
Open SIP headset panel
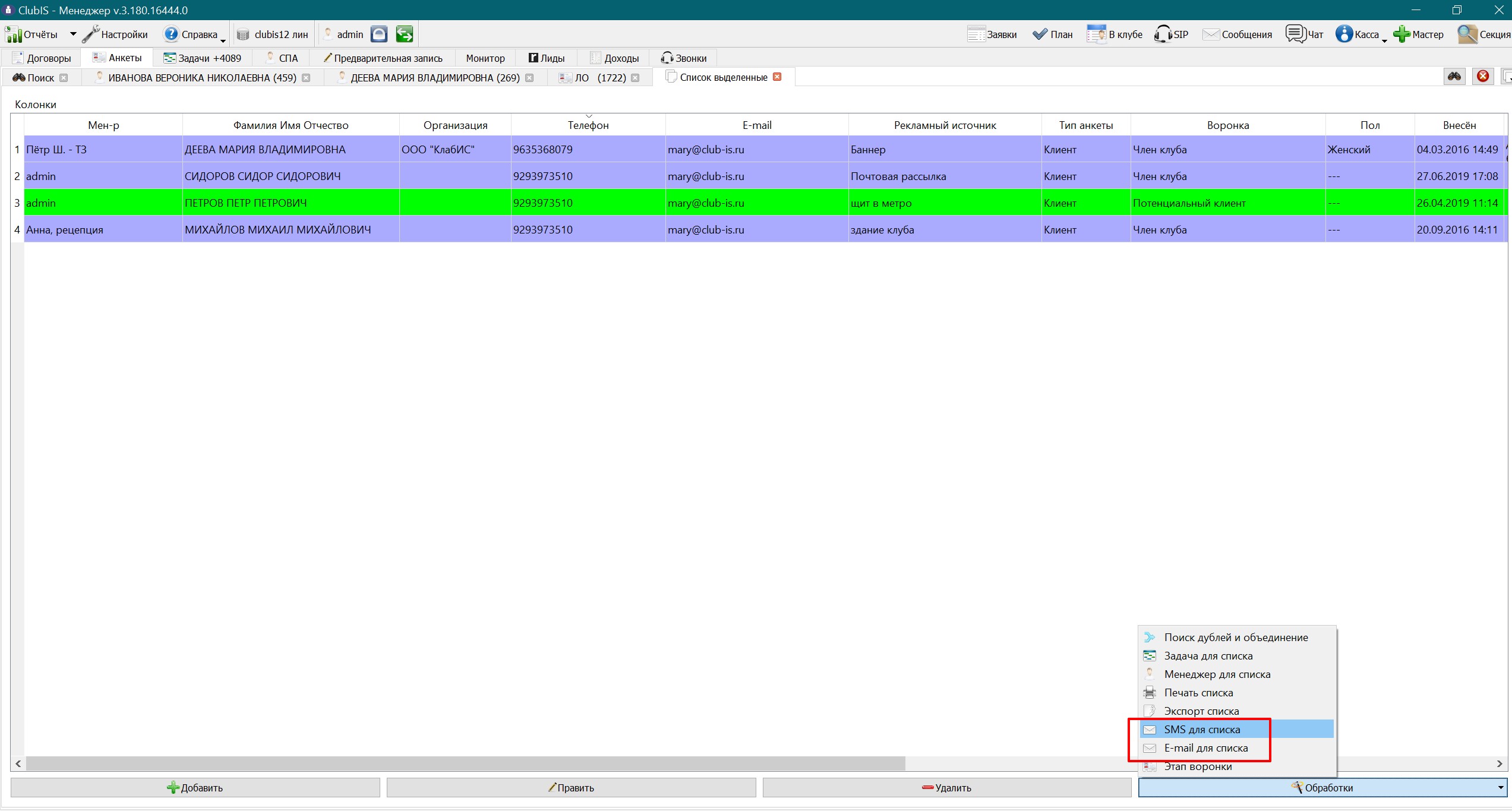pyautogui.click(x=1171, y=34)
